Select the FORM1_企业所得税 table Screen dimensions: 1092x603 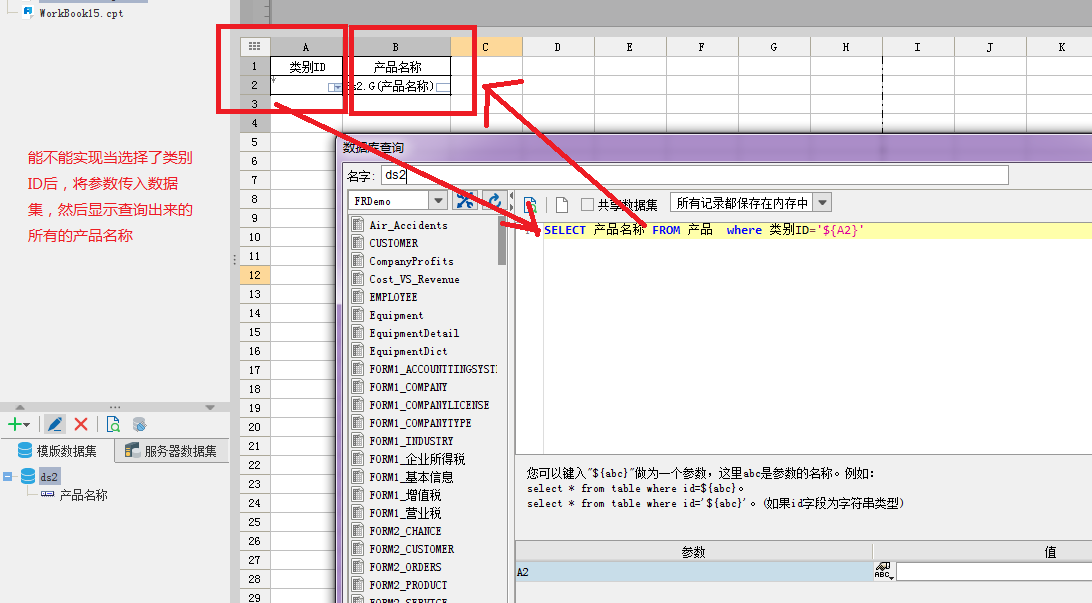[416, 459]
